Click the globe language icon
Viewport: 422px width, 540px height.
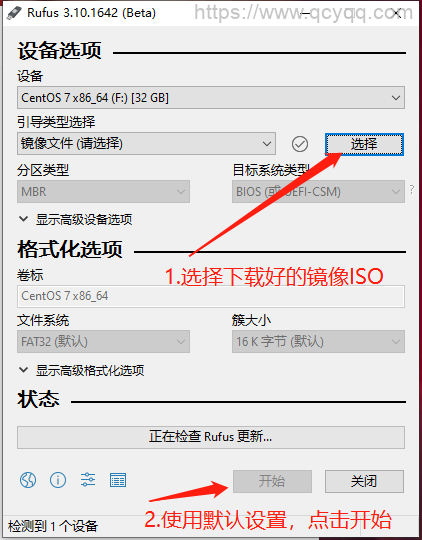pos(28,480)
